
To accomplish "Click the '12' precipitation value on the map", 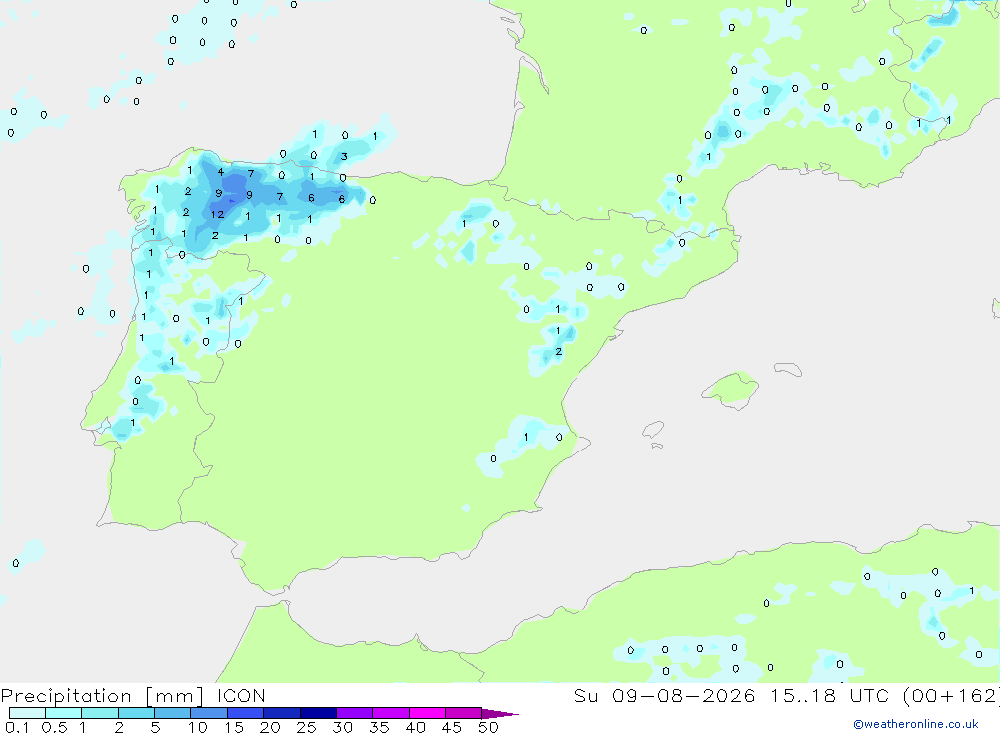I will [x=217, y=214].
